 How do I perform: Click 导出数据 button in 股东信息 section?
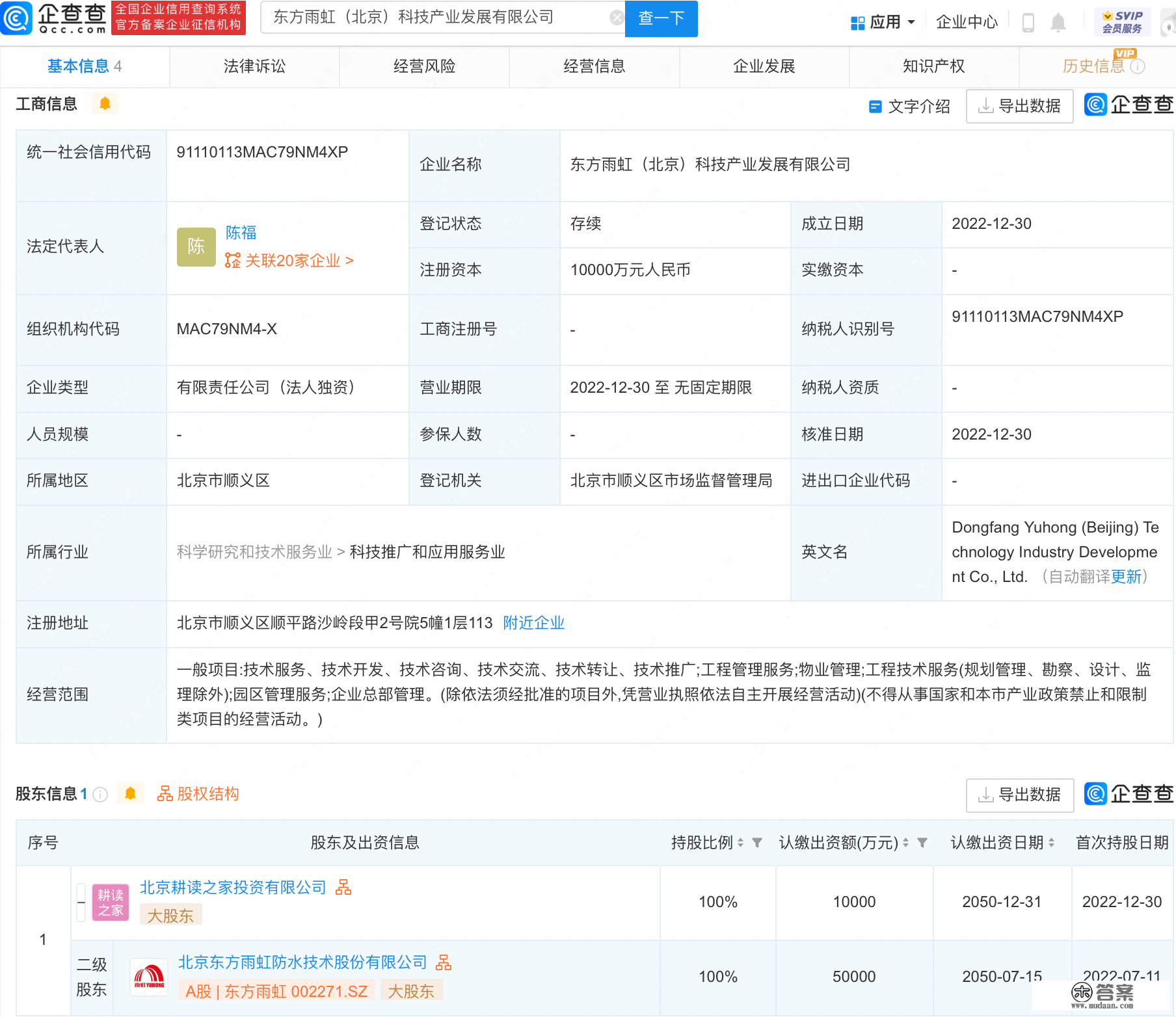(x=1019, y=795)
